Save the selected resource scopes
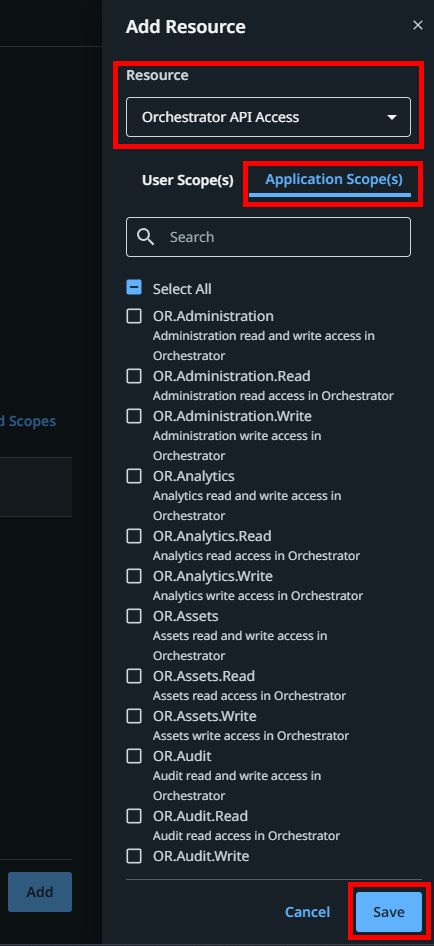Viewport: 434px width, 946px height. (x=389, y=912)
